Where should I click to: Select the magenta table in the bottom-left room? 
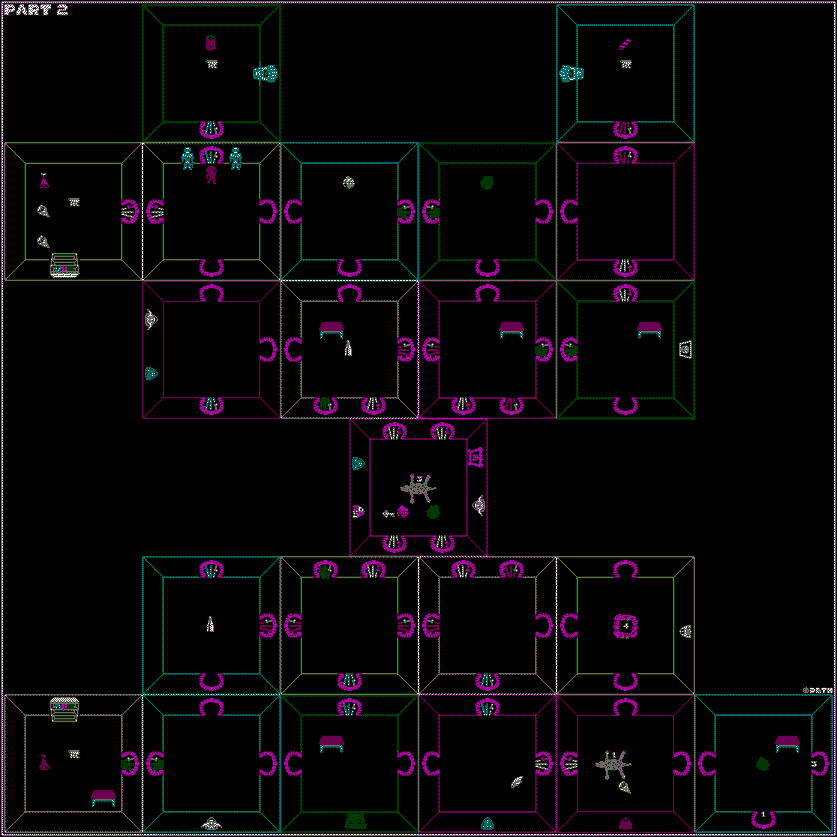tap(104, 797)
